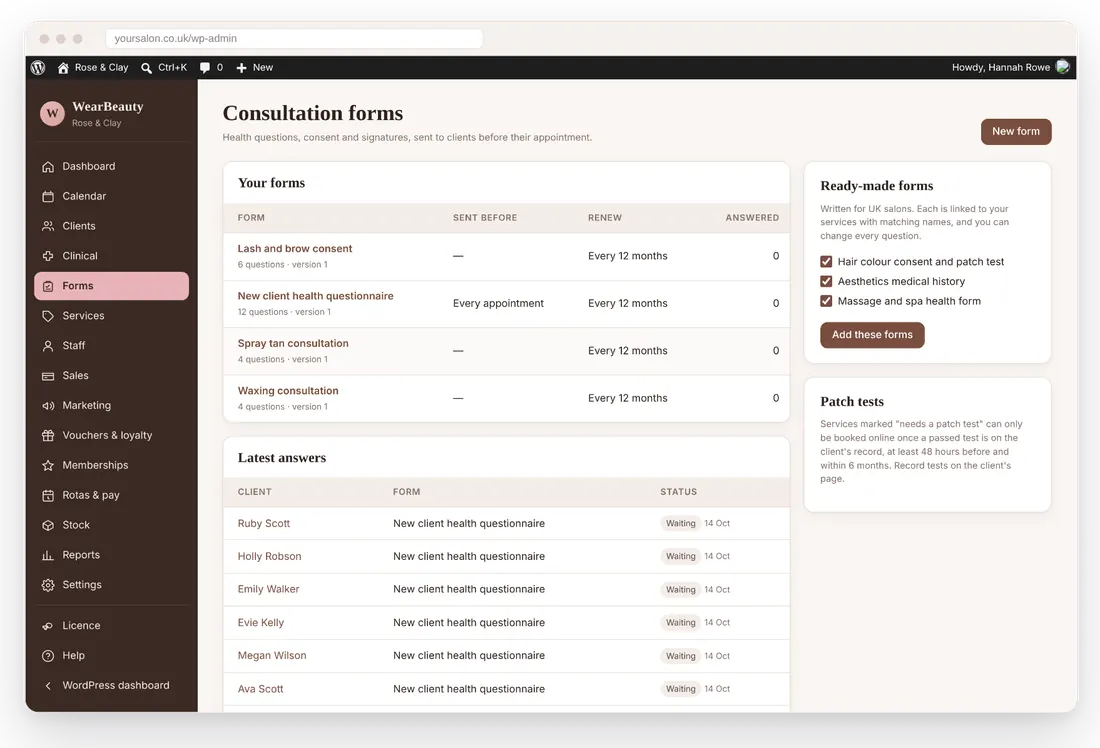Go to the Calendar menu label
The width and height of the screenshot is (1100, 748).
(84, 196)
